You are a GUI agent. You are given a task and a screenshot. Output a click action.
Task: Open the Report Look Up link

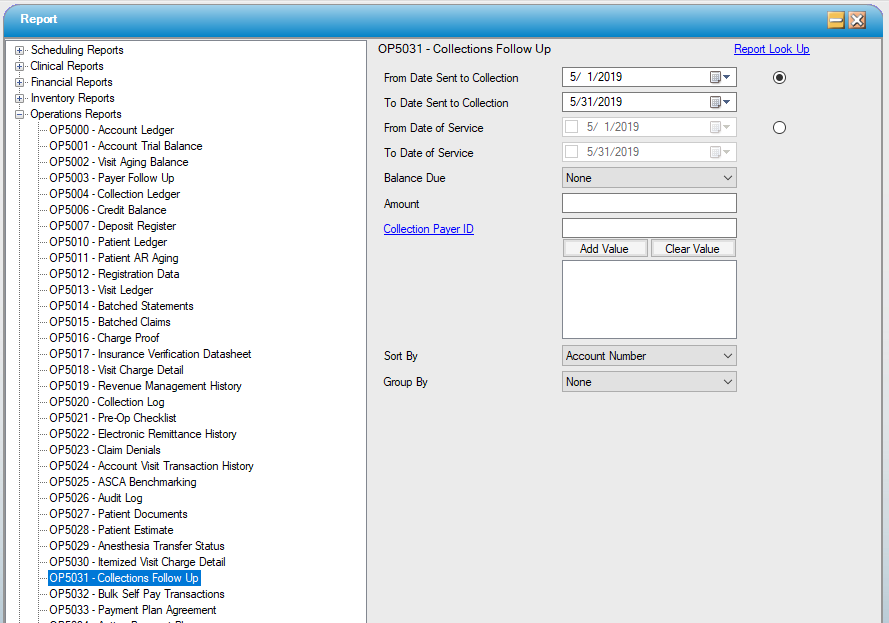771,49
